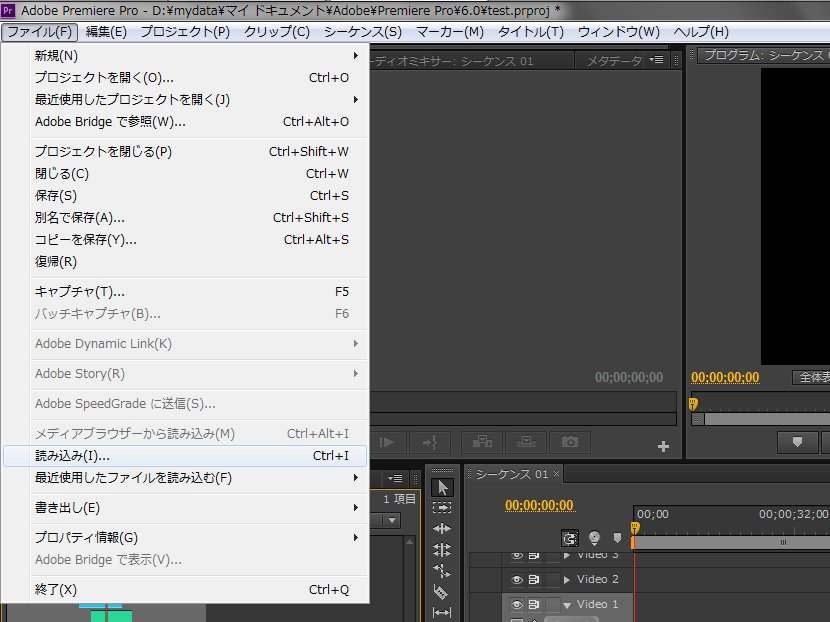Viewport: 830px width, 622px height.
Task: Toggle track lock box on Video 3
Action: tap(552, 555)
